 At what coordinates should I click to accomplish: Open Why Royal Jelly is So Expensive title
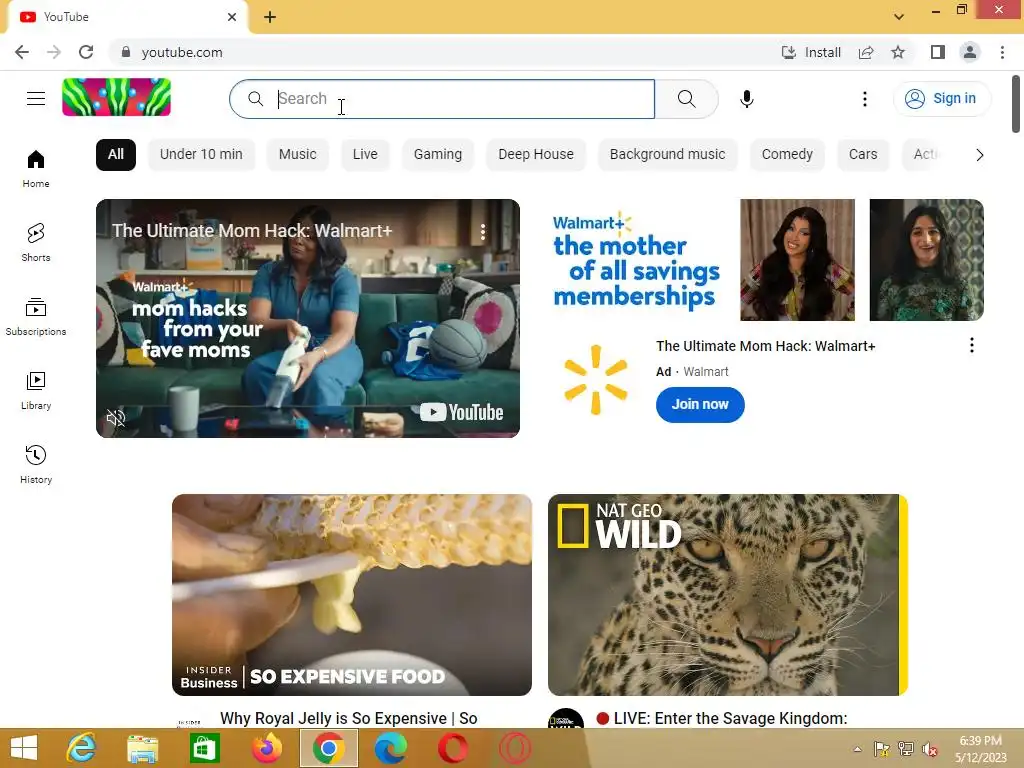point(349,718)
